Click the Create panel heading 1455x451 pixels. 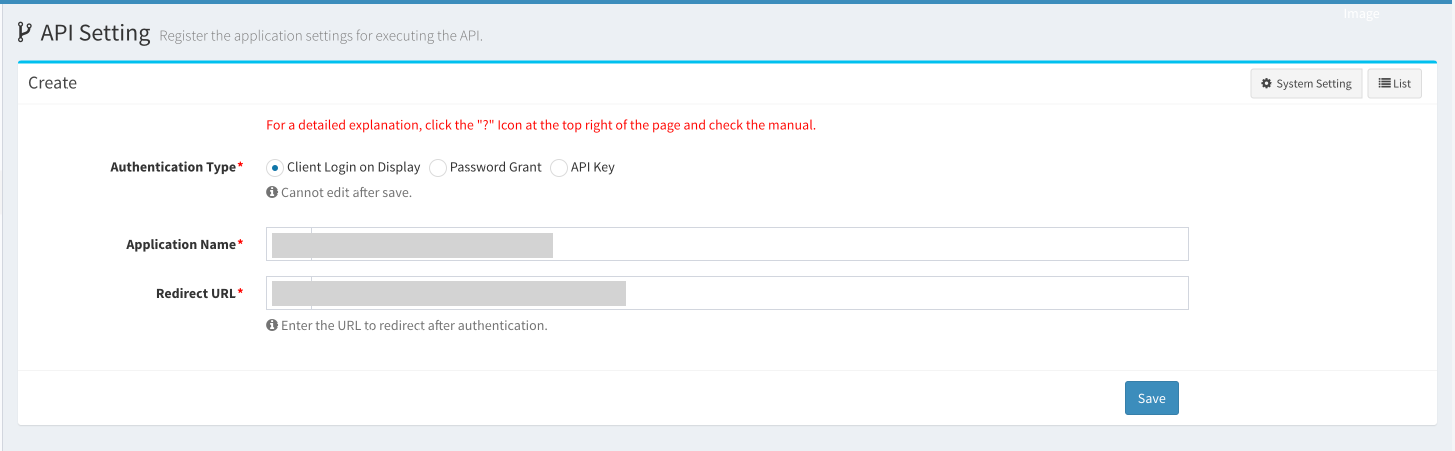[52, 83]
